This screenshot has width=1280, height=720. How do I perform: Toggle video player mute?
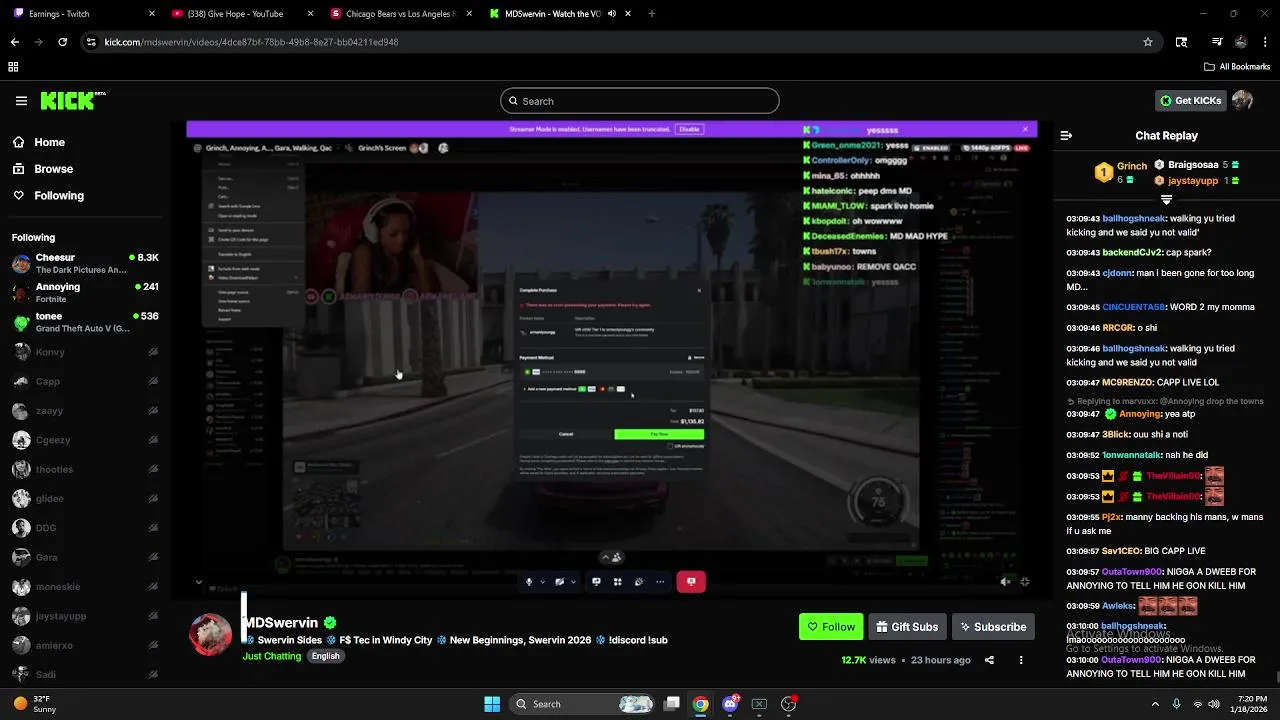click(1006, 581)
